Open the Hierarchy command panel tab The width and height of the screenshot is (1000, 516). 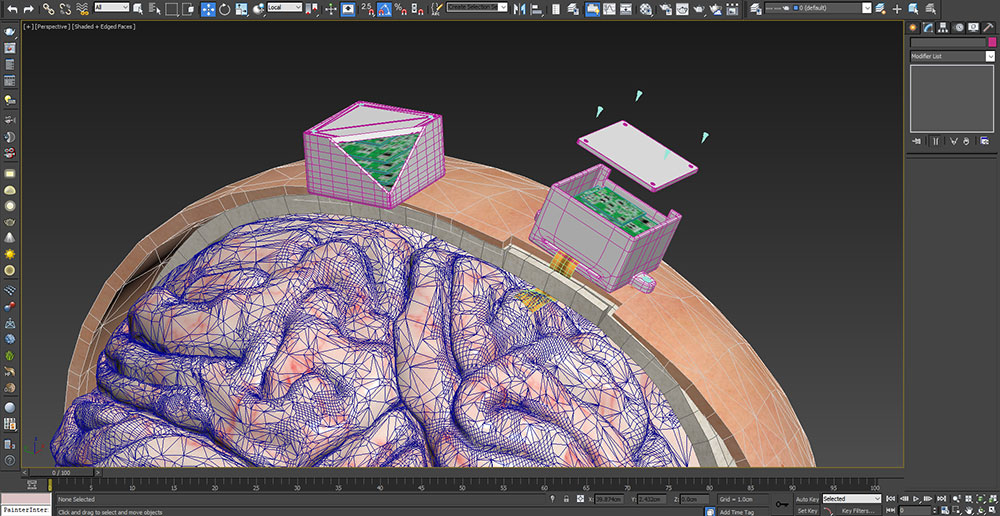click(x=943, y=28)
